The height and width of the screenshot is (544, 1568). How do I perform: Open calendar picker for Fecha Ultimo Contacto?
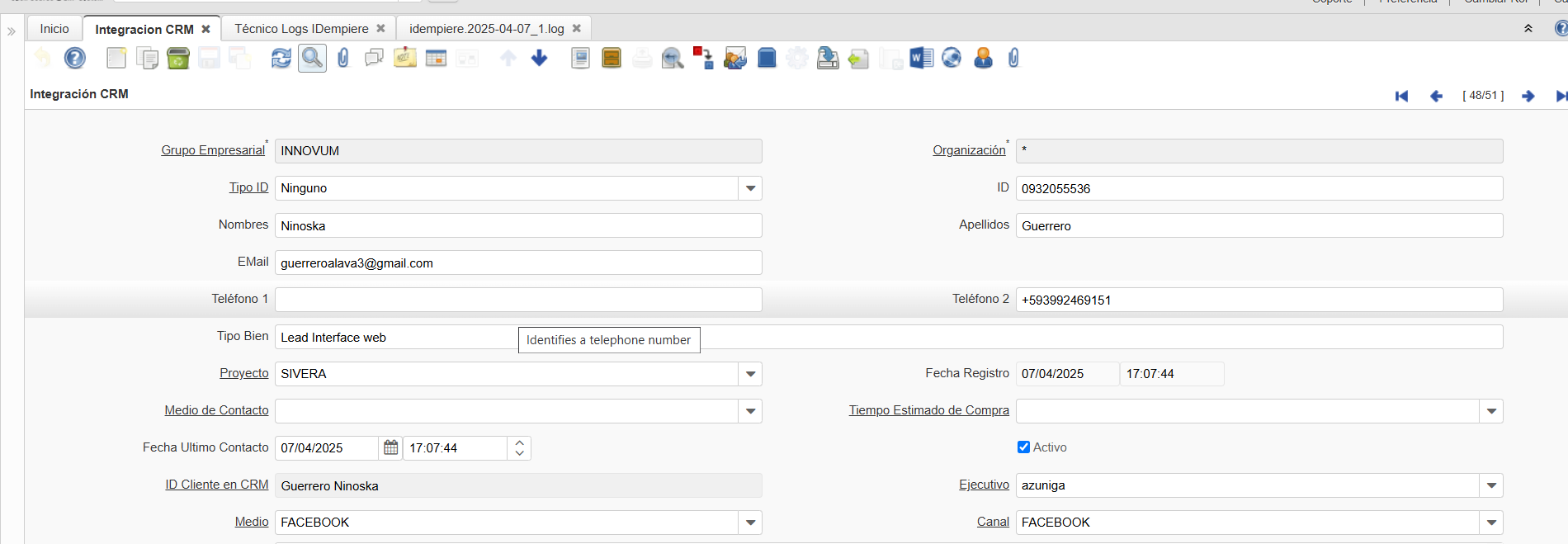[x=390, y=447]
